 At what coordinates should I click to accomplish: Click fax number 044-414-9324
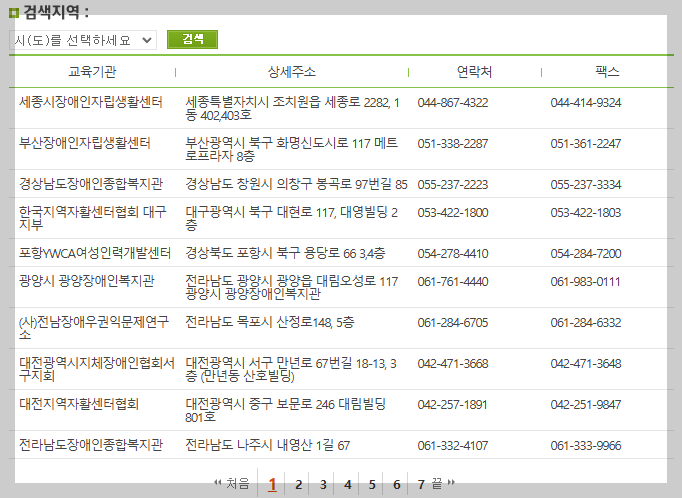tap(586, 103)
